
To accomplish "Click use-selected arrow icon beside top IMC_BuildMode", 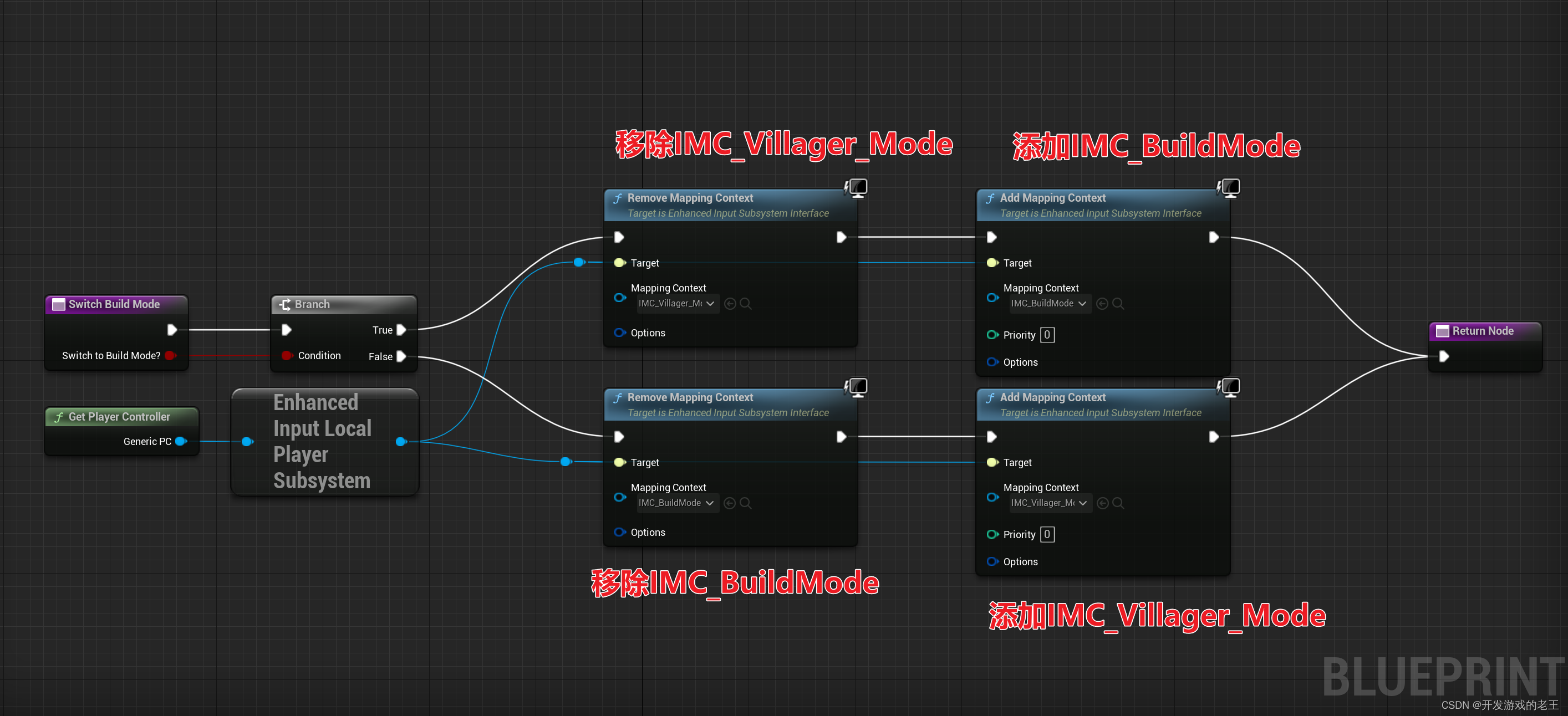I will click(x=1102, y=304).
